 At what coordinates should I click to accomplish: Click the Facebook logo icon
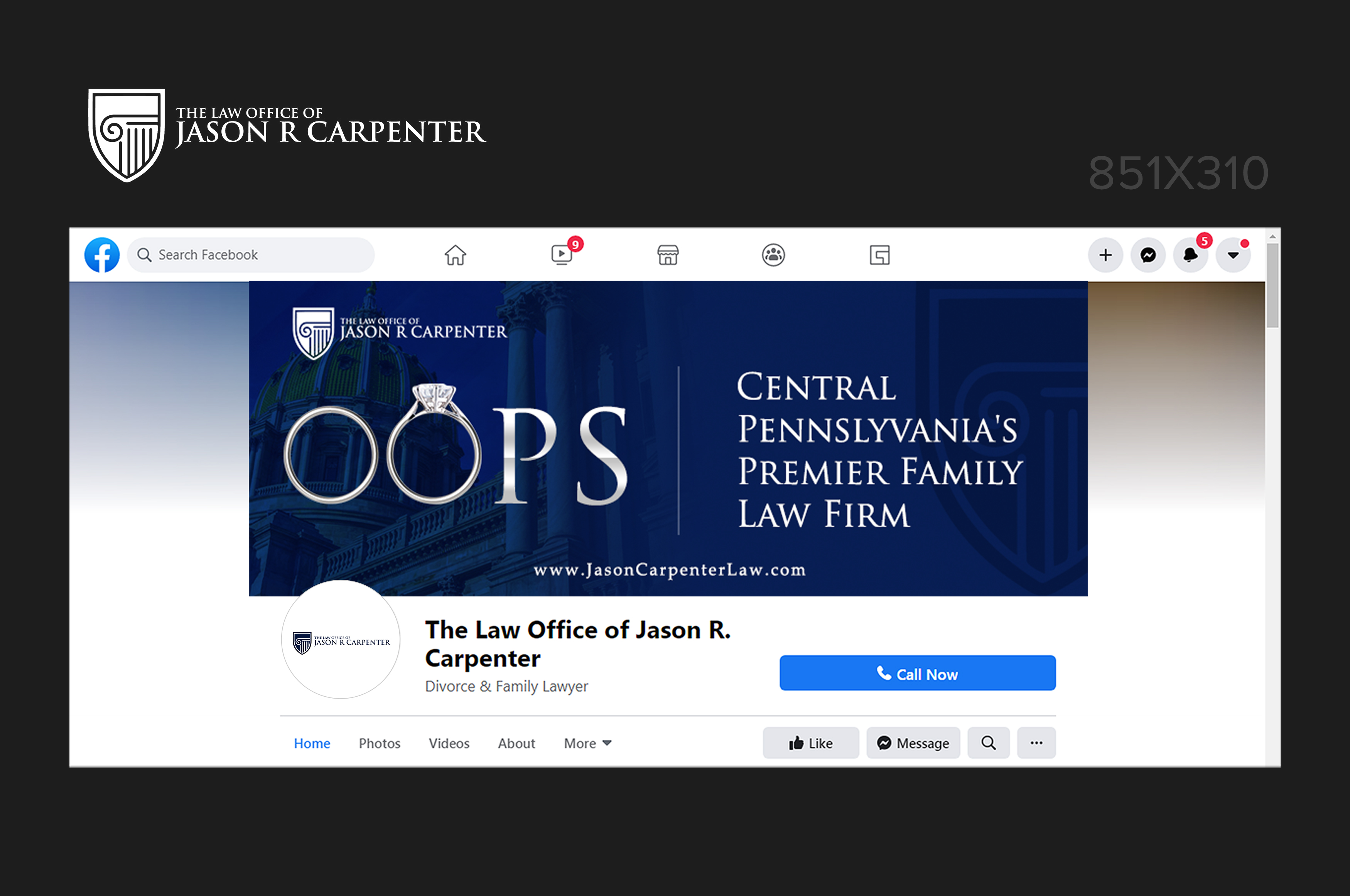coord(102,255)
